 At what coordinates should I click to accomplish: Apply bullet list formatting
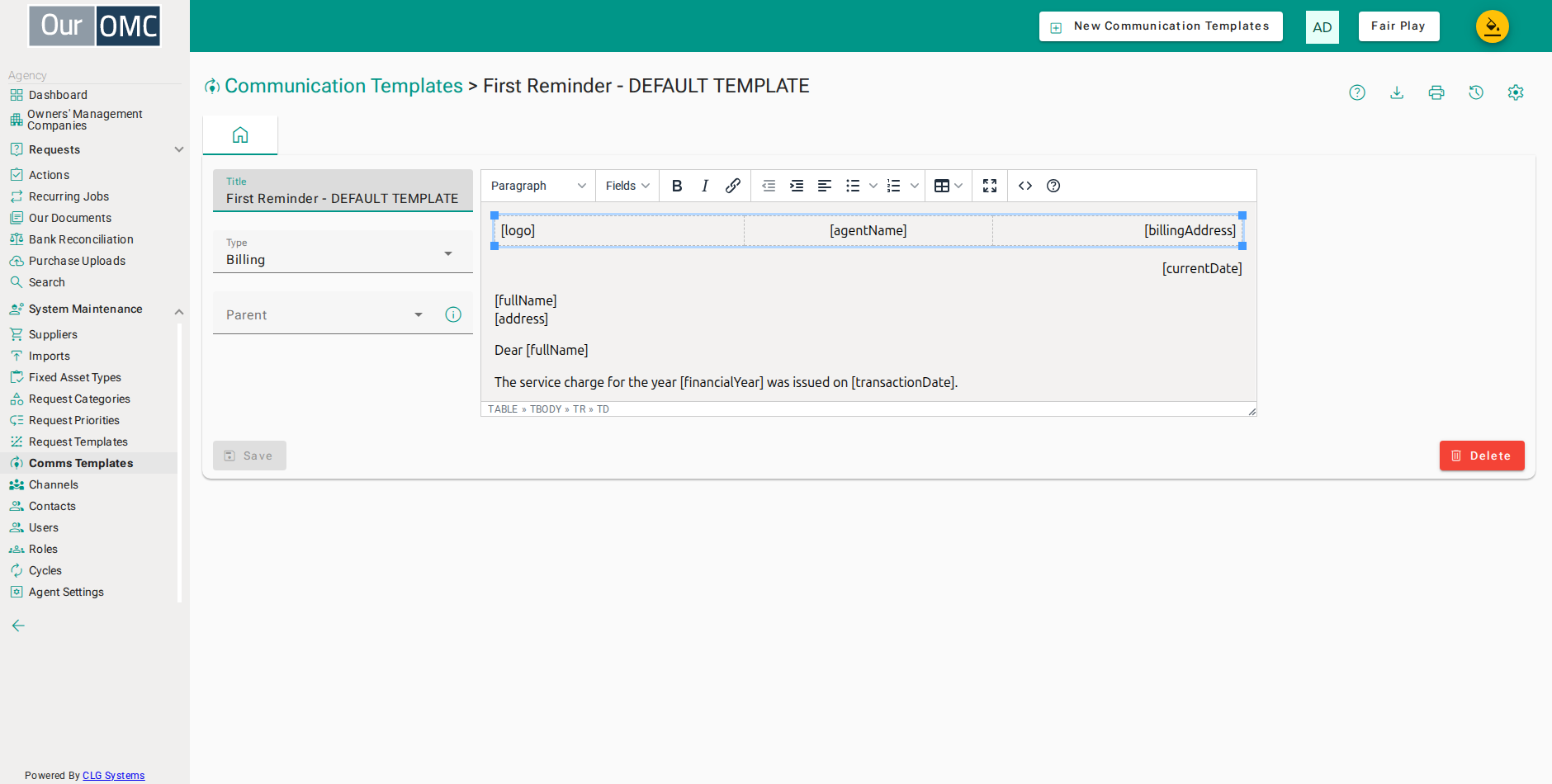pyautogui.click(x=853, y=186)
